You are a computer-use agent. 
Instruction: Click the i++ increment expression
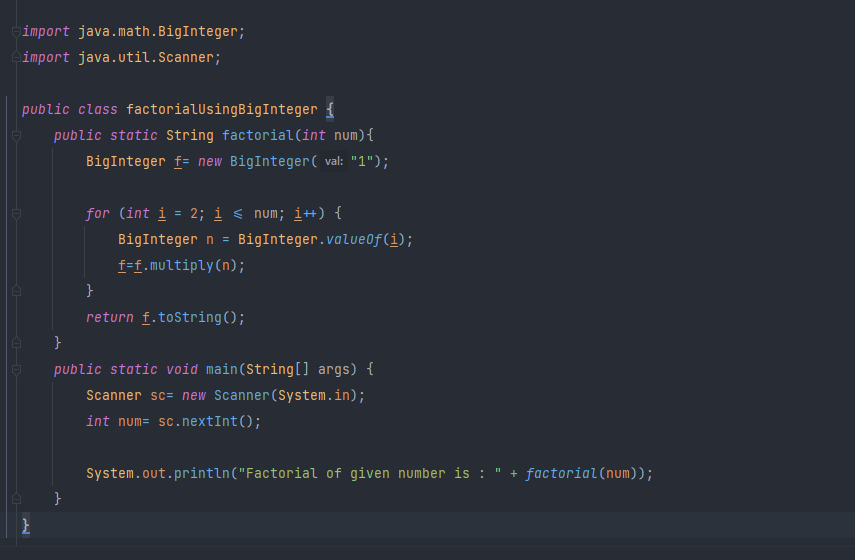[305, 213]
